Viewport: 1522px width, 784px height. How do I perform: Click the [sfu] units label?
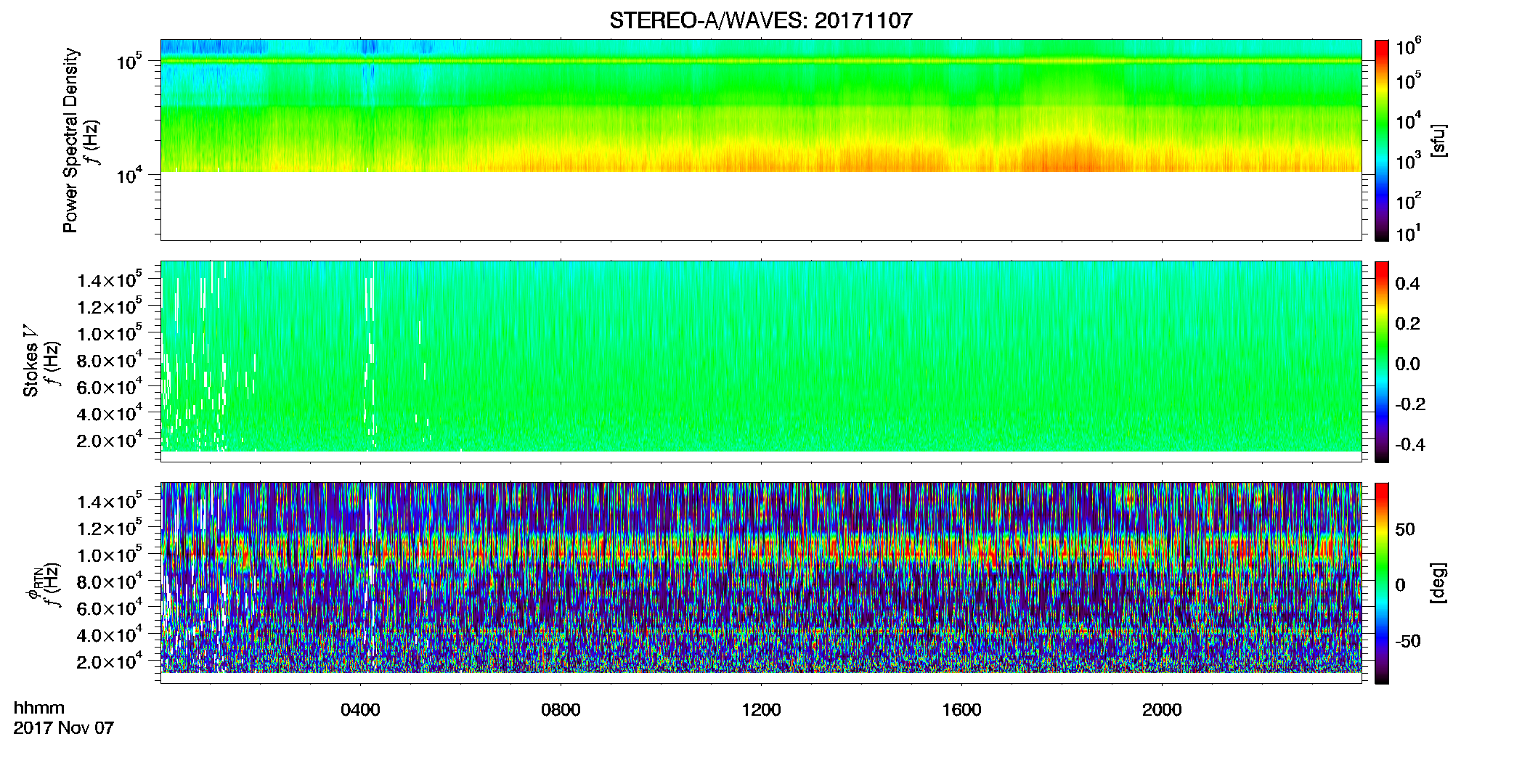coord(1438,140)
